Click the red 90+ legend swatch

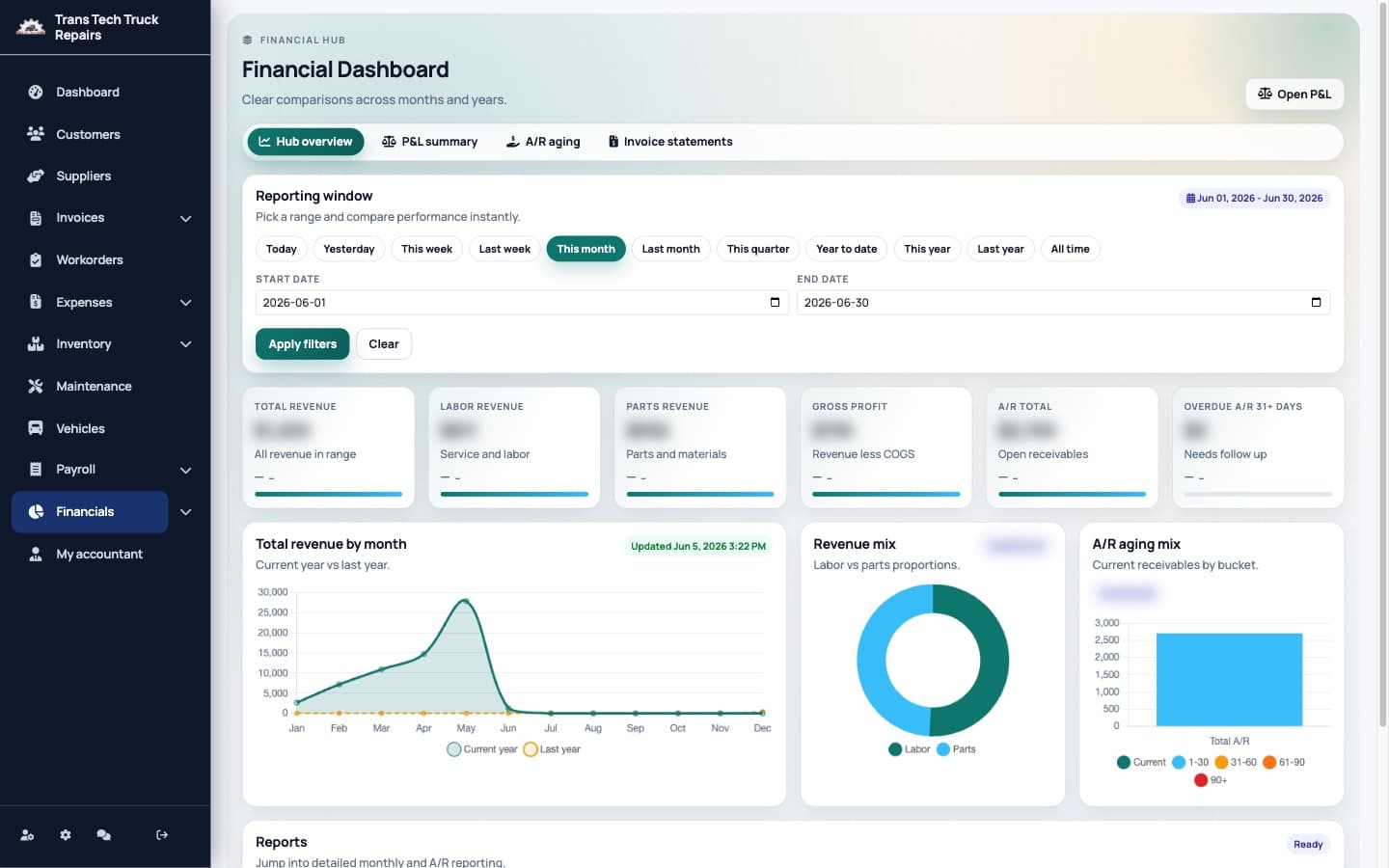click(x=1201, y=780)
